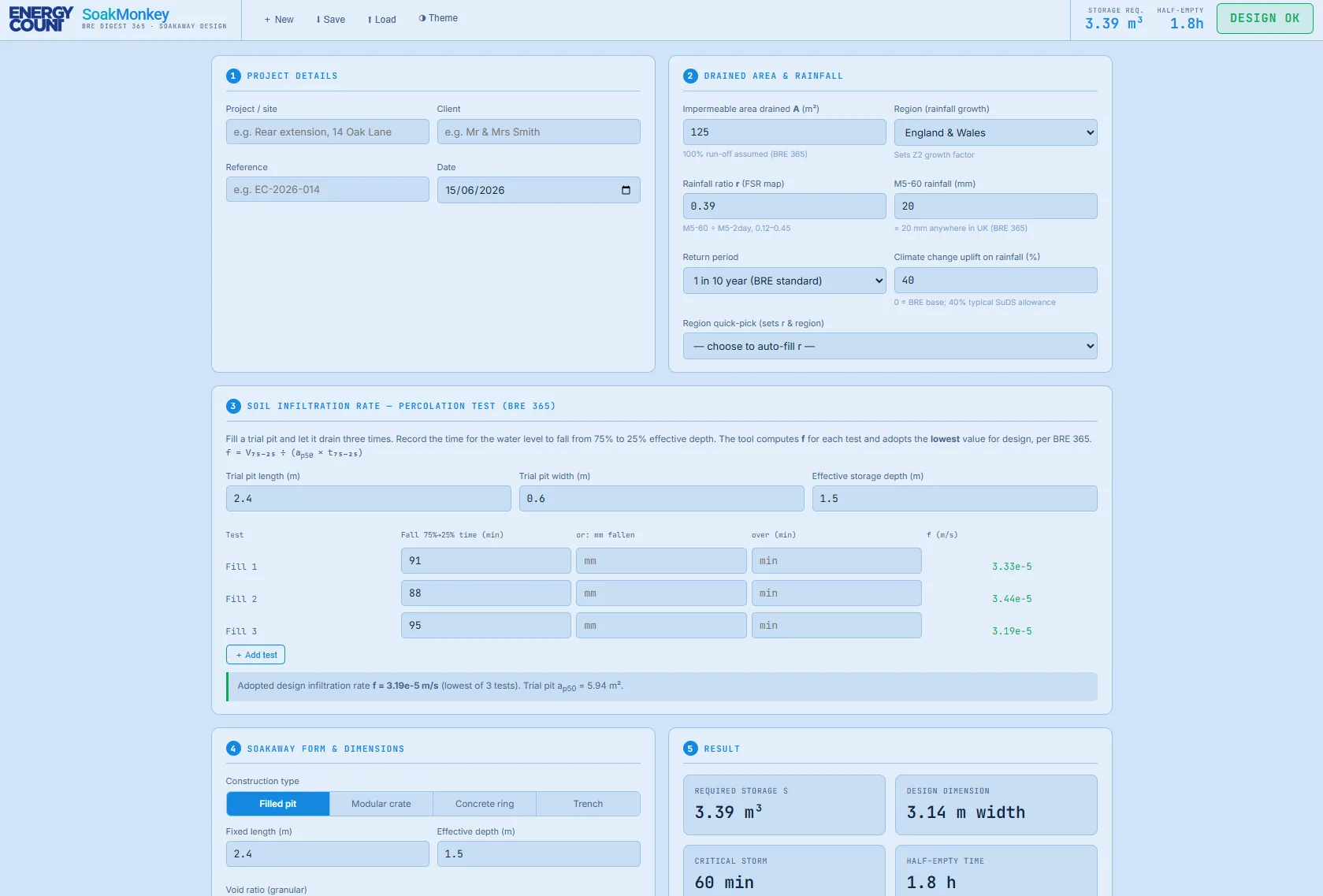Select Filled pit construction type

click(278, 804)
